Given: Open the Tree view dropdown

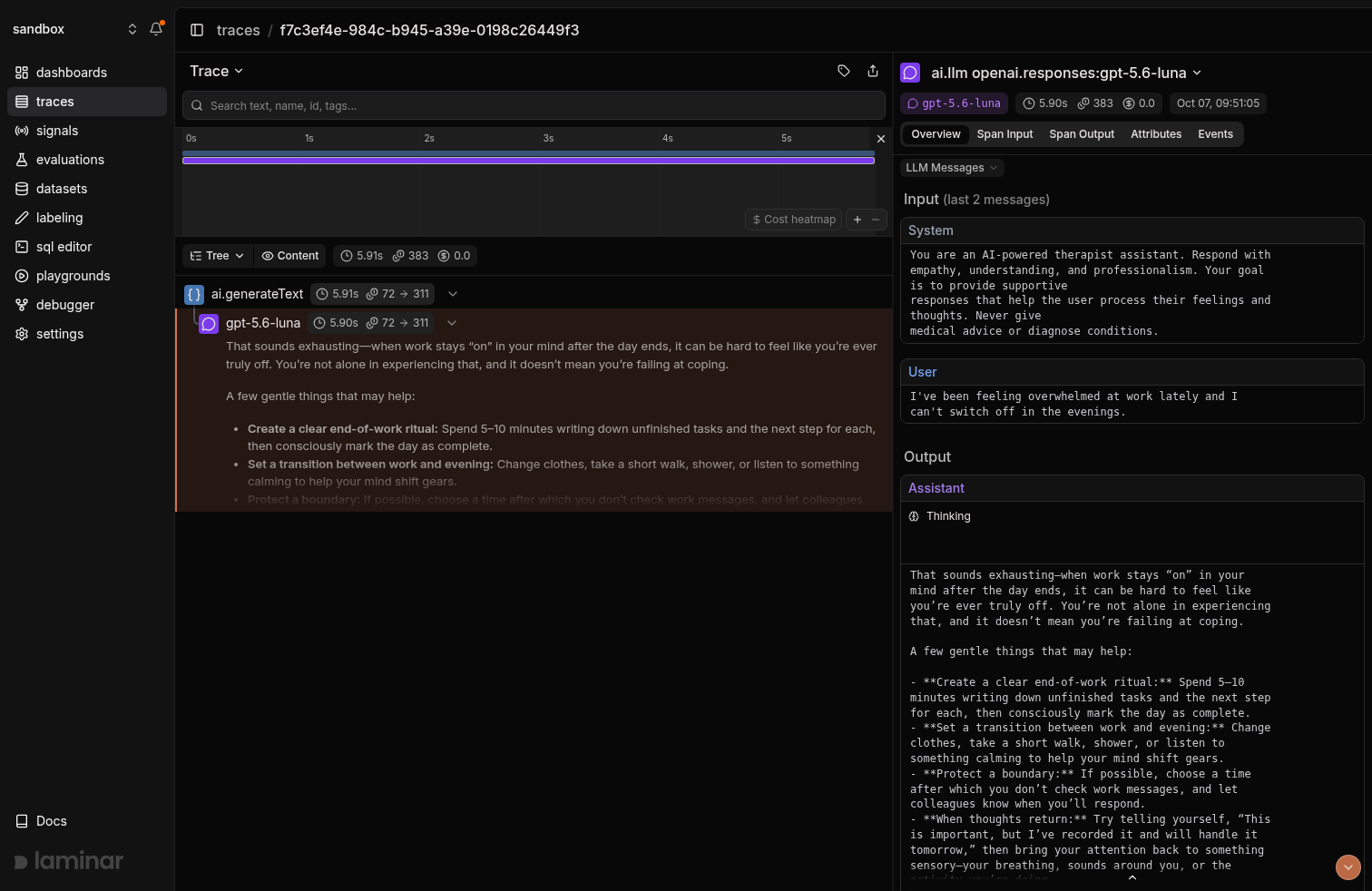Looking at the screenshot, I should [218, 256].
